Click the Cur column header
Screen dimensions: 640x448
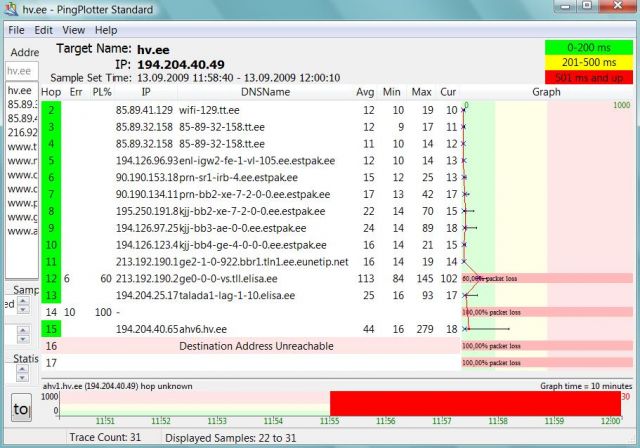point(448,92)
